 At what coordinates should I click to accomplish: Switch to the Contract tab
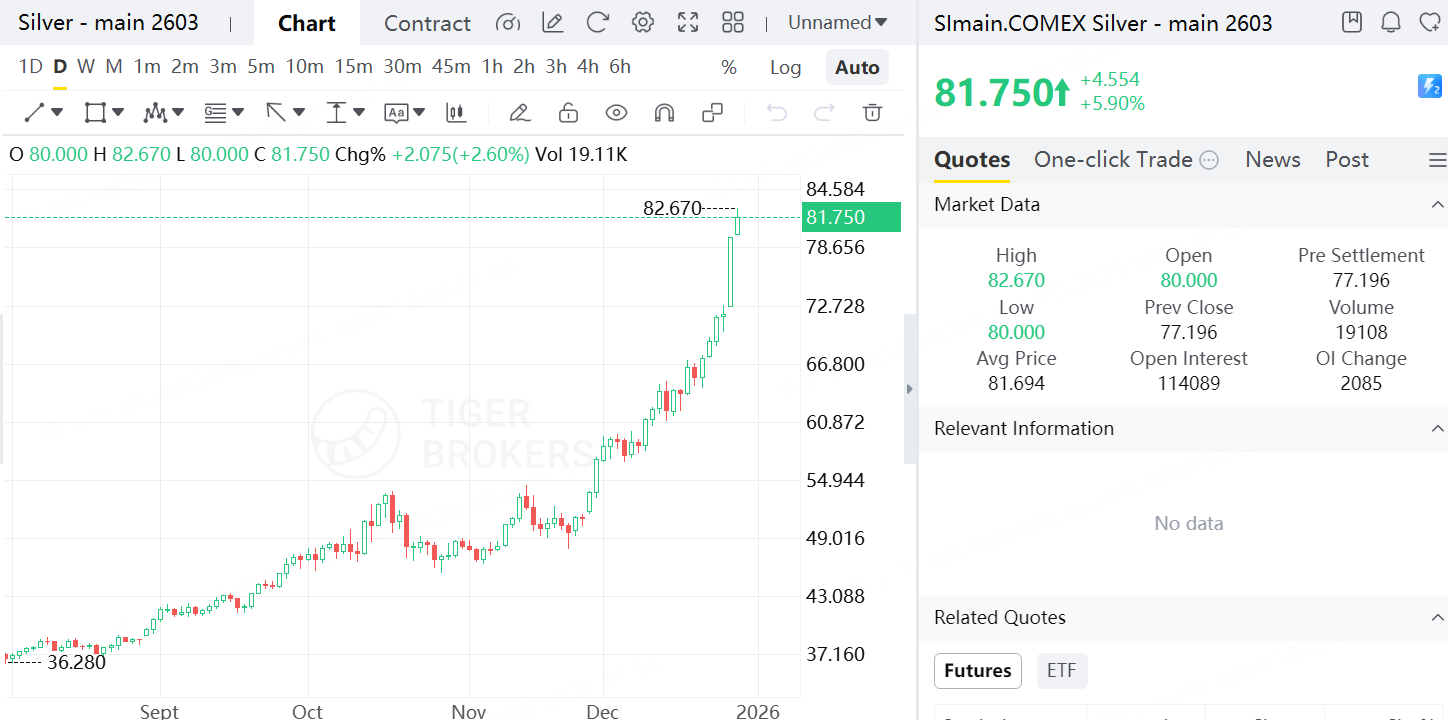point(427,23)
